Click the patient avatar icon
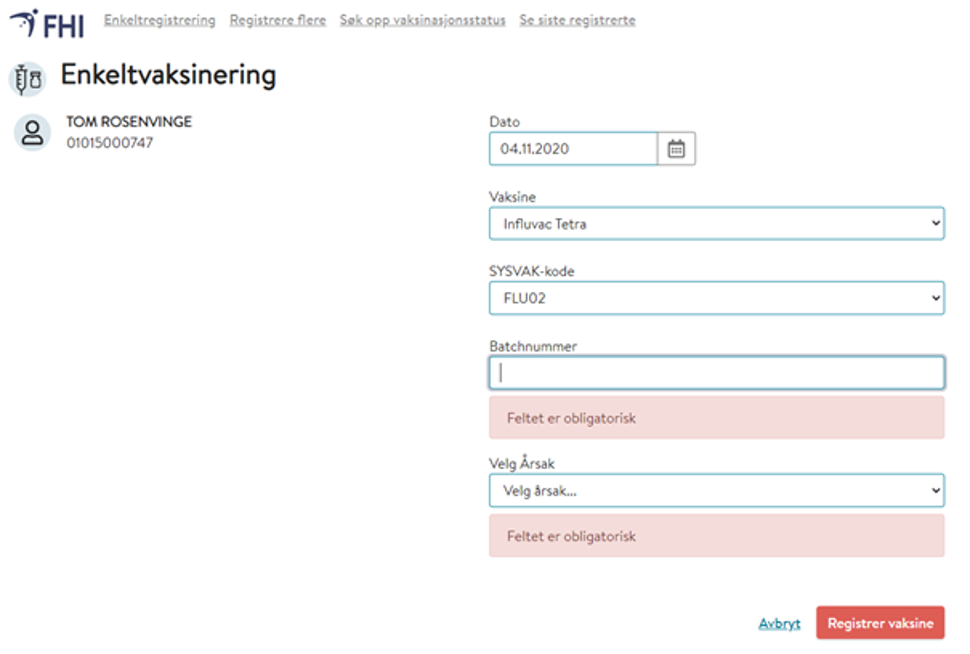This screenshot has width=970, height=654. pyautogui.click(x=32, y=132)
